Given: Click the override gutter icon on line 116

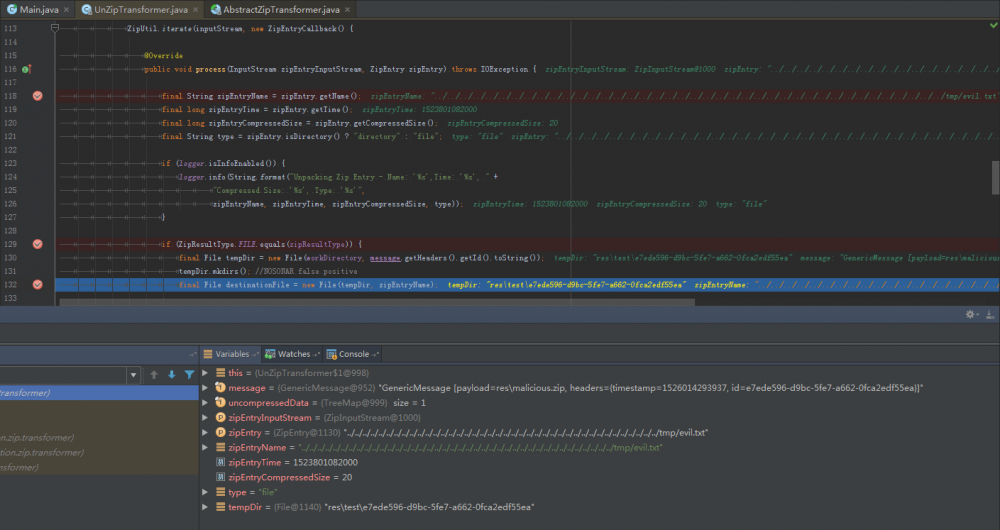Looking at the screenshot, I should (x=27, y=69).
